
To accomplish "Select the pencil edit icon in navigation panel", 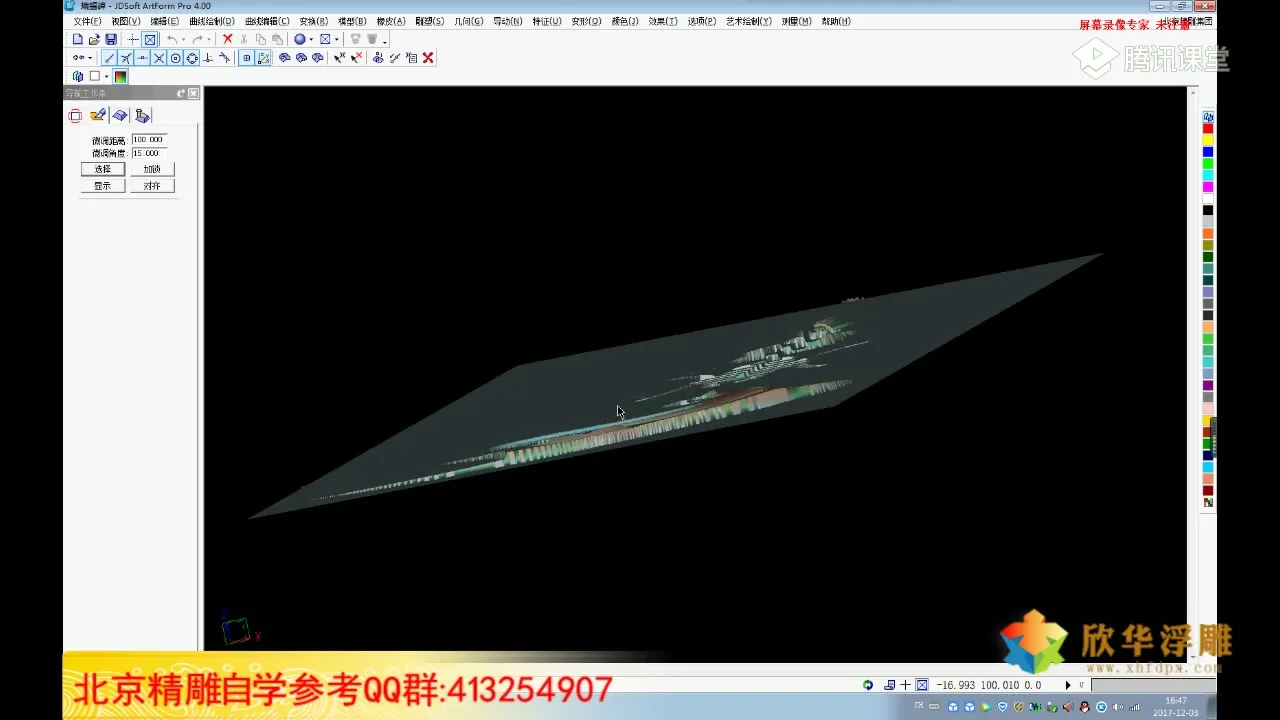I will pyautogui.click(x=98, y=116).
